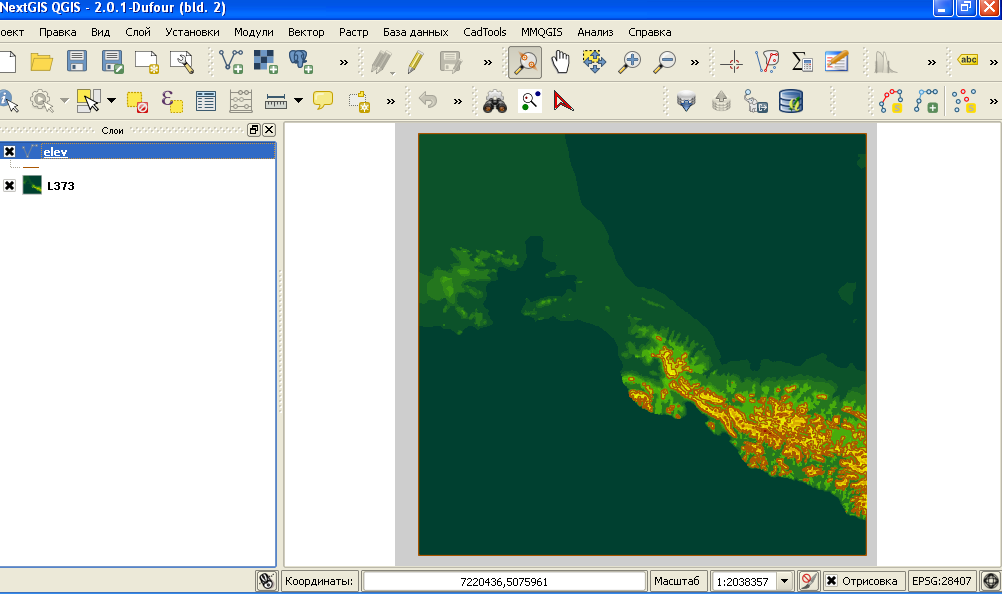Image resolution: width=1002 pixels, height=594 pixels.
Task: Toggle visibility of the elev layer
Action: [10, 152]
